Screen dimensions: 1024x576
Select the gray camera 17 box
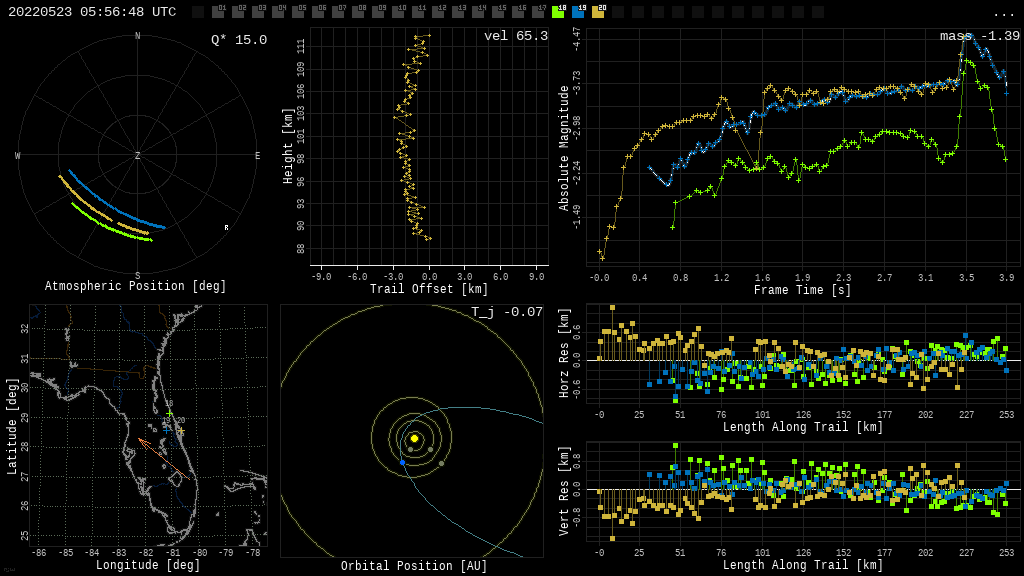(538, 12)
